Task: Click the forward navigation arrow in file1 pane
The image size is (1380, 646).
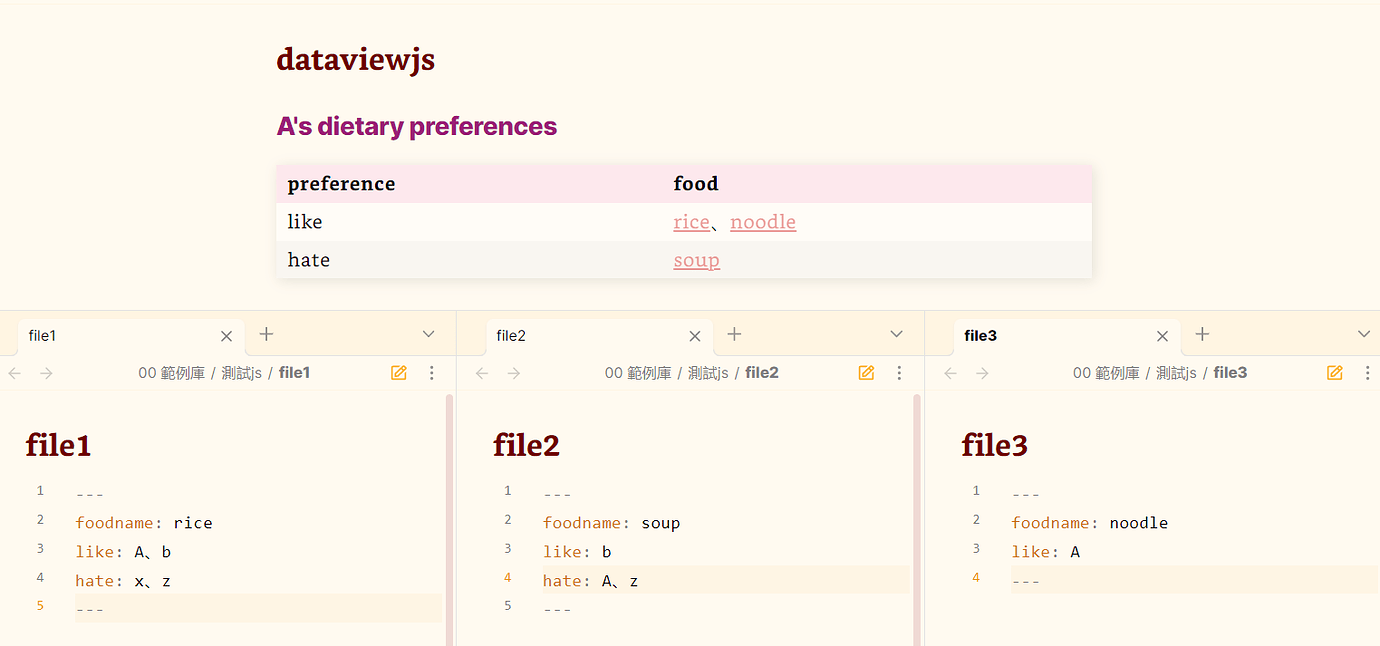Action: [46, 372]
